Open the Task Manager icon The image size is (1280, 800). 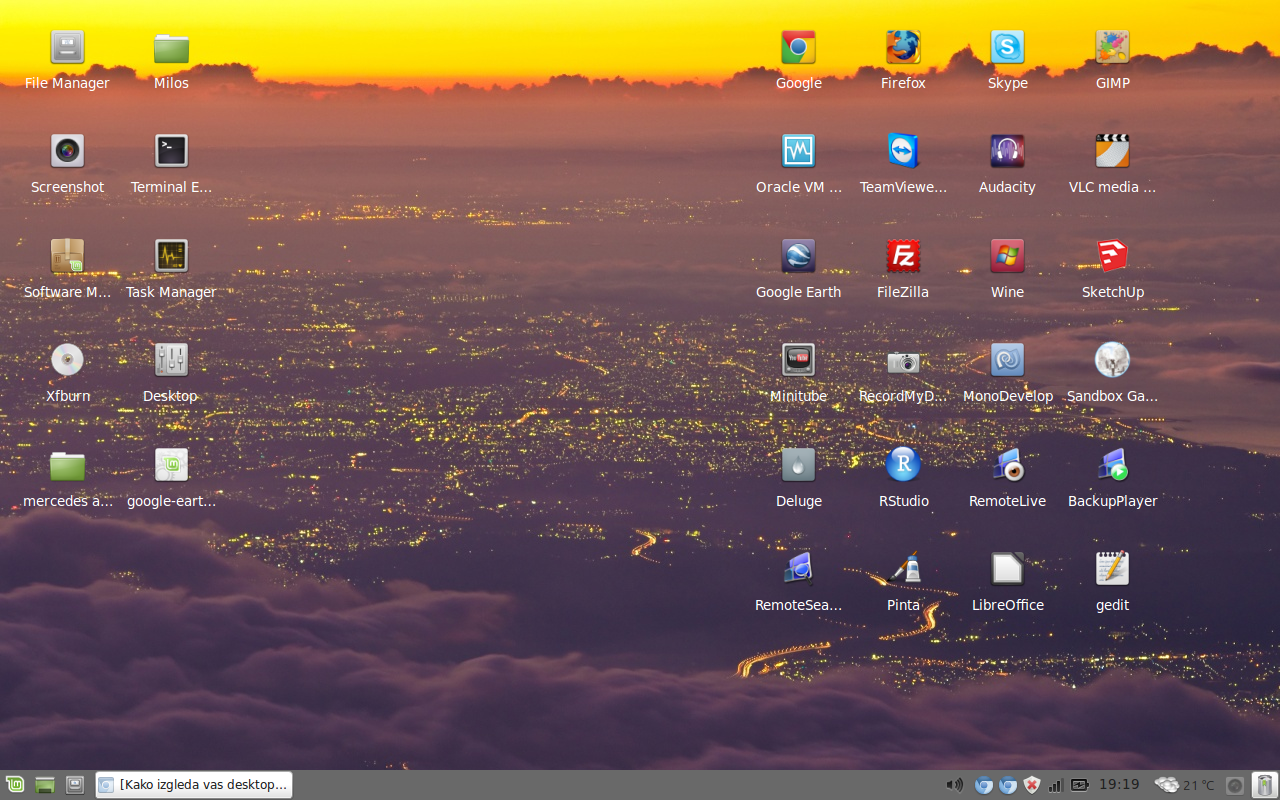(x=171, y=256)
